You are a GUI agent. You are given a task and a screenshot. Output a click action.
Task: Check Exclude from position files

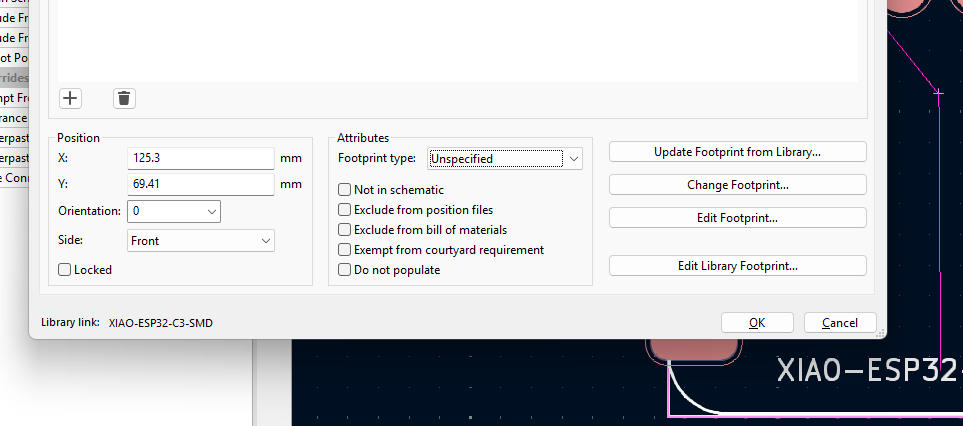(x=345, y=210)
